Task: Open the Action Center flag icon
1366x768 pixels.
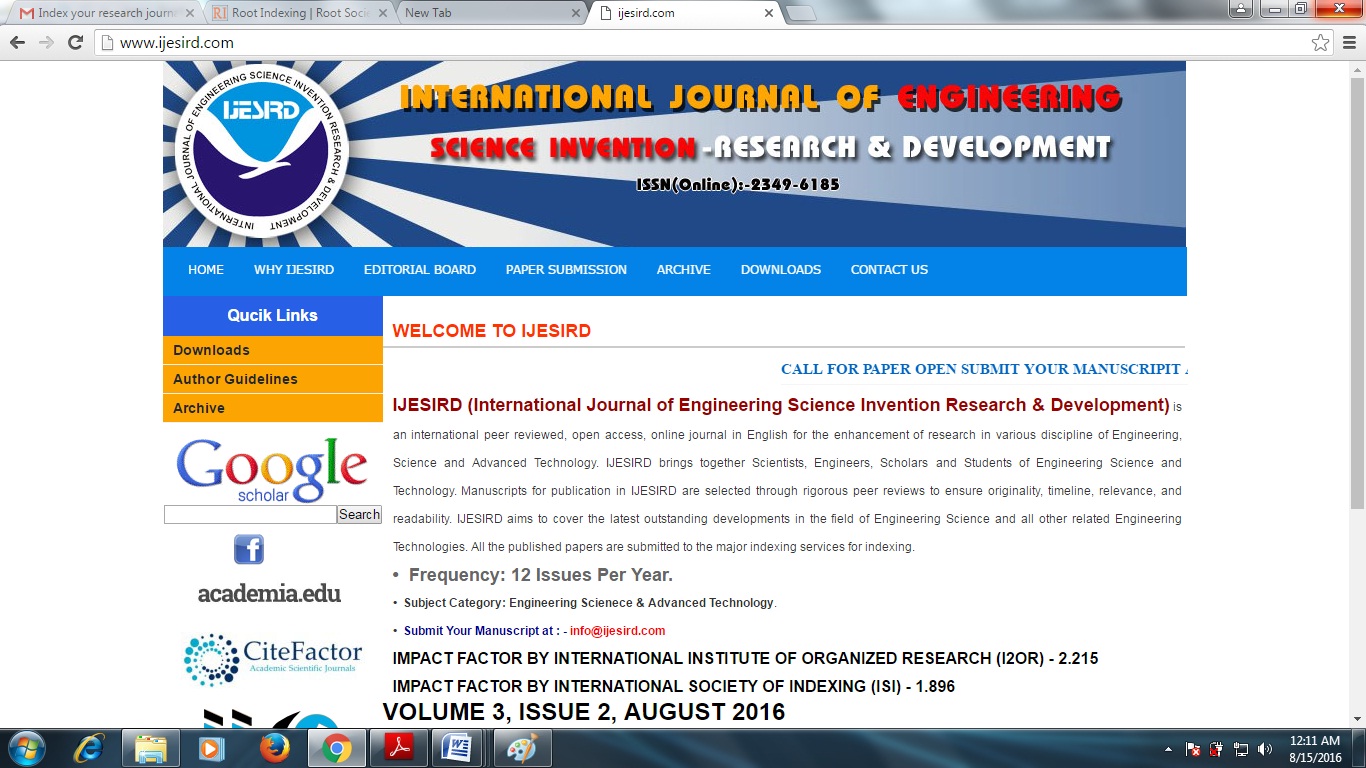Action: pos(1193,749)
